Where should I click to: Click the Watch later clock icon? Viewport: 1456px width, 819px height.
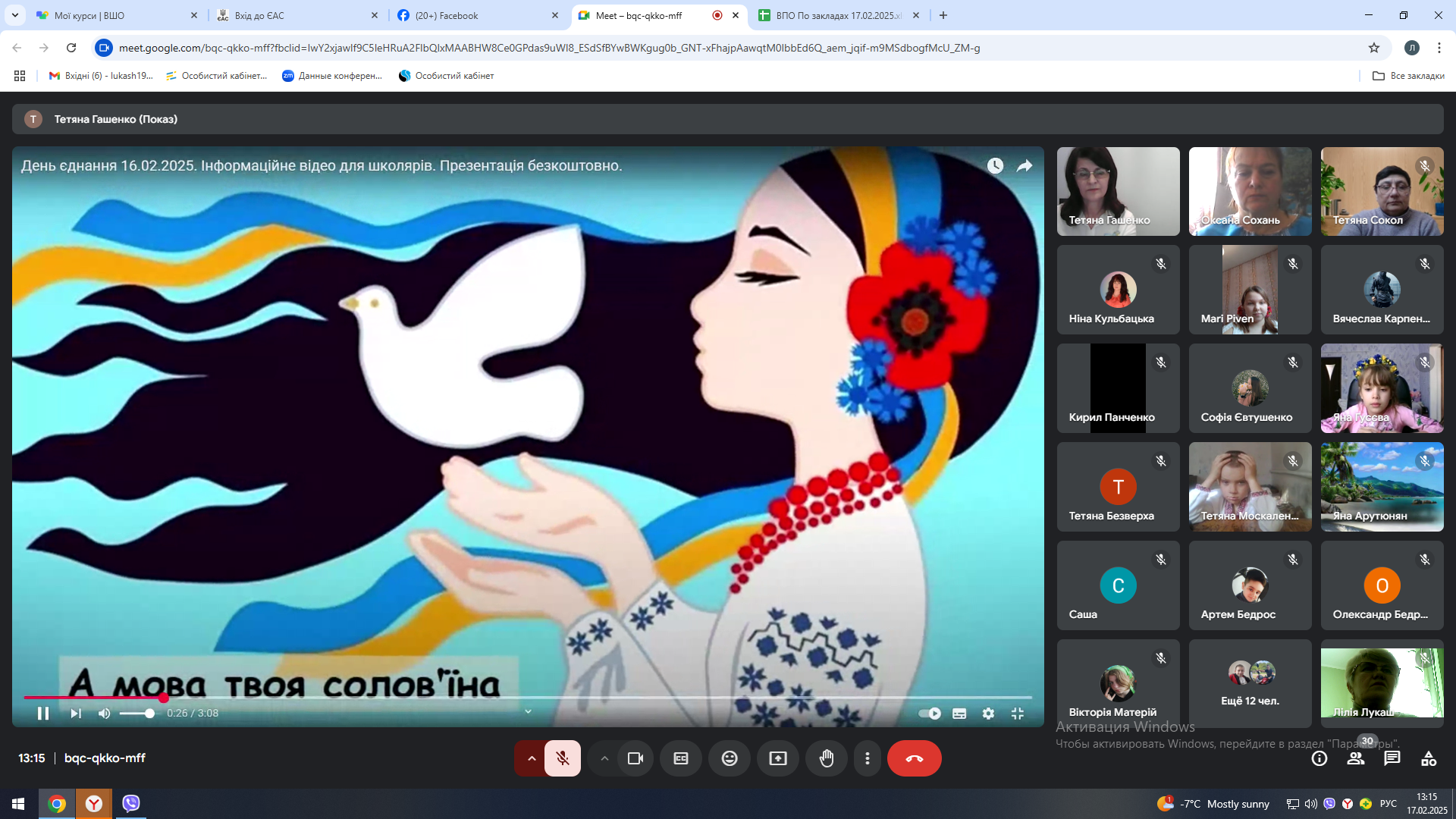[995, 165]
